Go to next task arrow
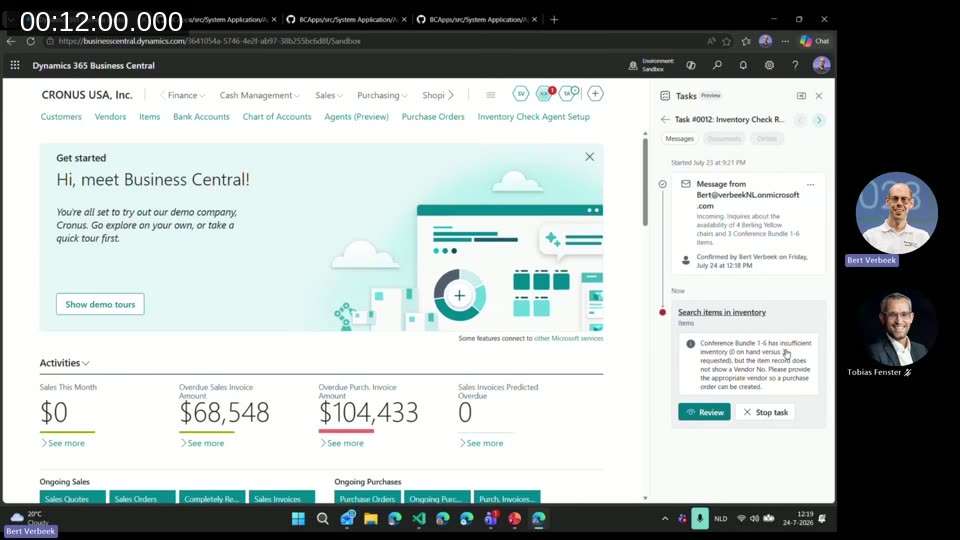The width and height of the screenshot is (960, 540). click(x=819, y=120)
